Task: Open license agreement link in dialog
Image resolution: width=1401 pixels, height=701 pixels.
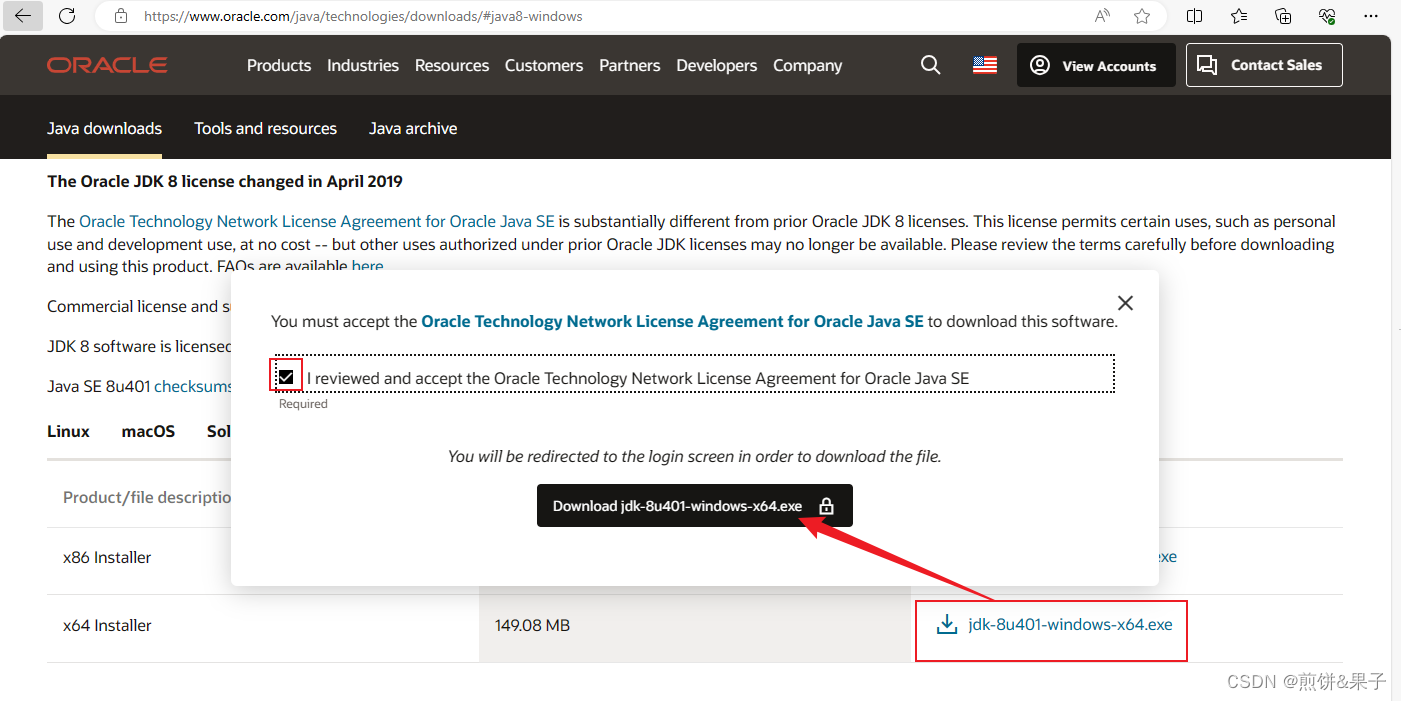Action: coord(673,322)
